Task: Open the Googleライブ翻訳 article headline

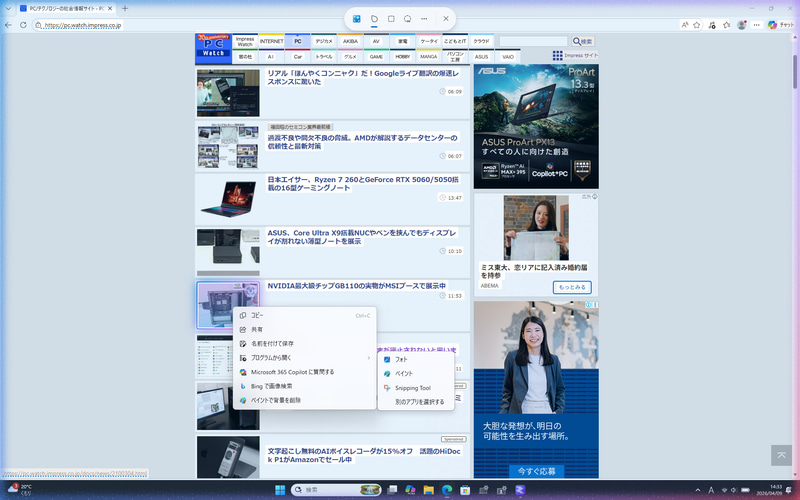Action: [363, 78]
